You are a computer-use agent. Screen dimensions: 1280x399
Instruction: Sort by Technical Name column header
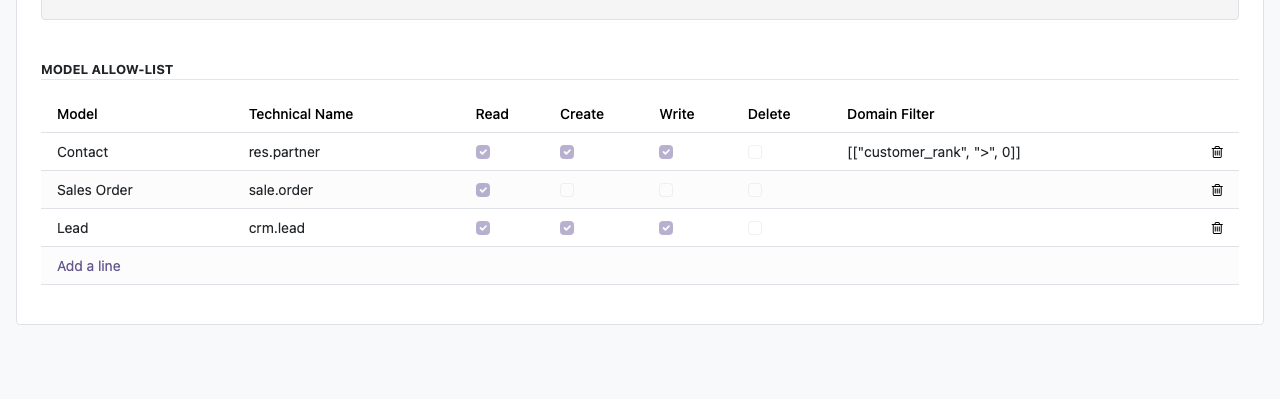pyautogui.click(x=301, y=114)
